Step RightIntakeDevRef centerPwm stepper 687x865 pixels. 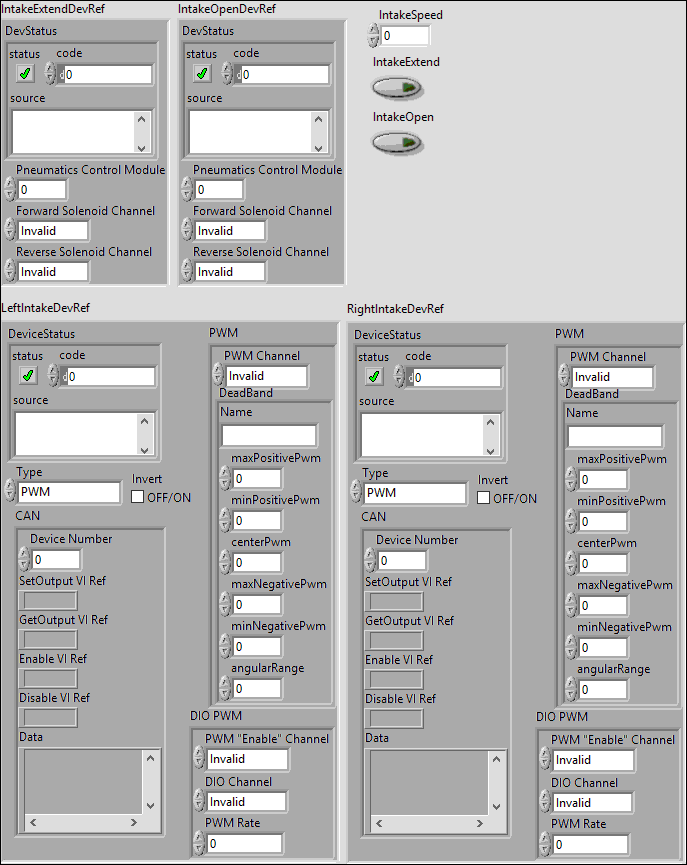[x=571, y=563]
